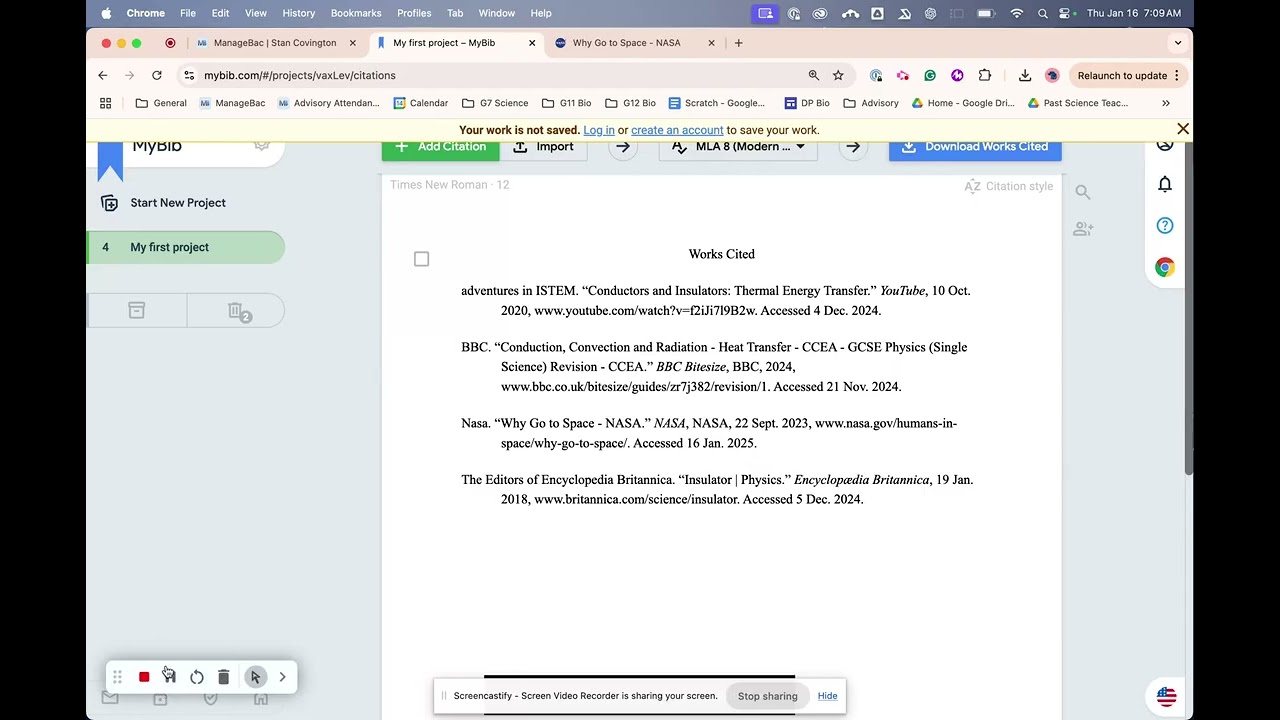Open the Times New Roman 12 font setting
The width and height of the screenshot is (1280, 720).
(x=450, y=185)
